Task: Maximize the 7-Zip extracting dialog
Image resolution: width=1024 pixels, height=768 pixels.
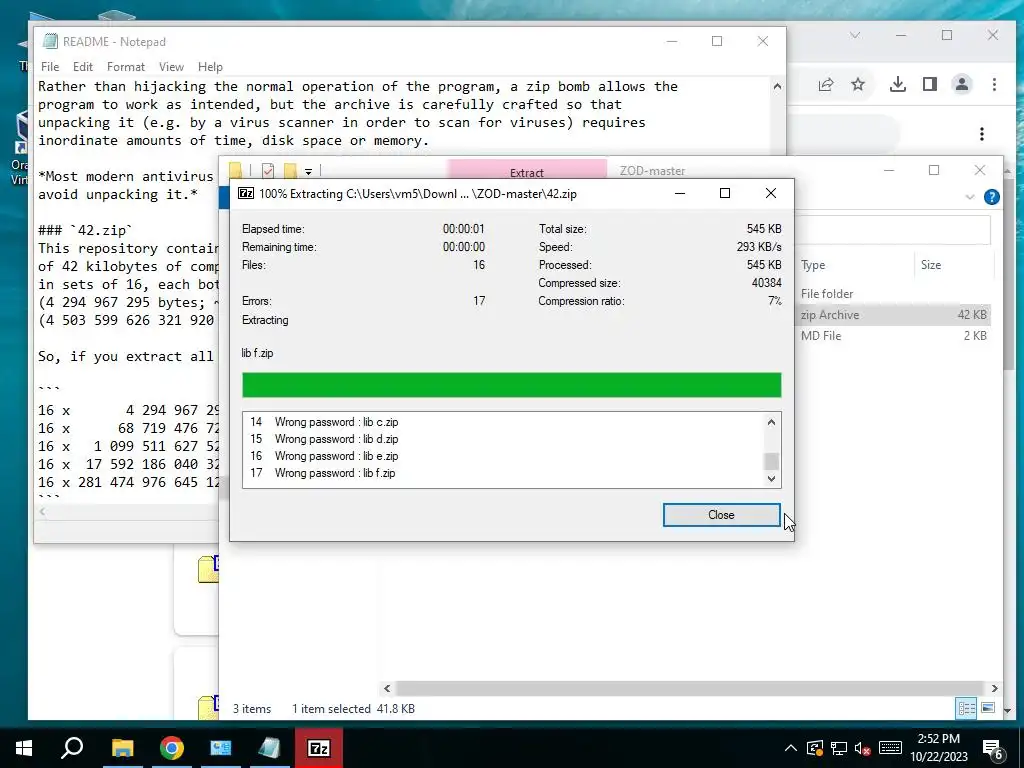Action: 725,193
